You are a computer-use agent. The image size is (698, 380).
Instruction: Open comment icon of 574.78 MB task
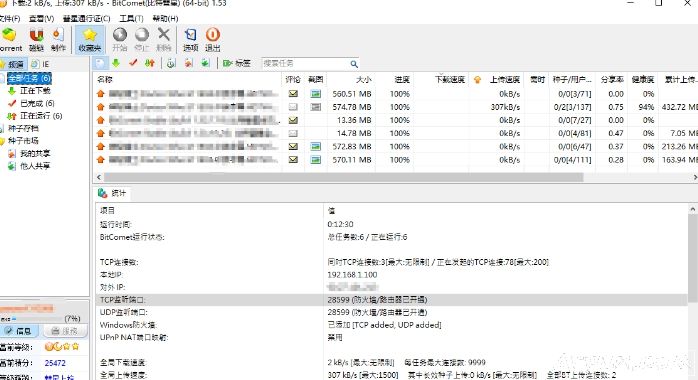tap(293, 107)
